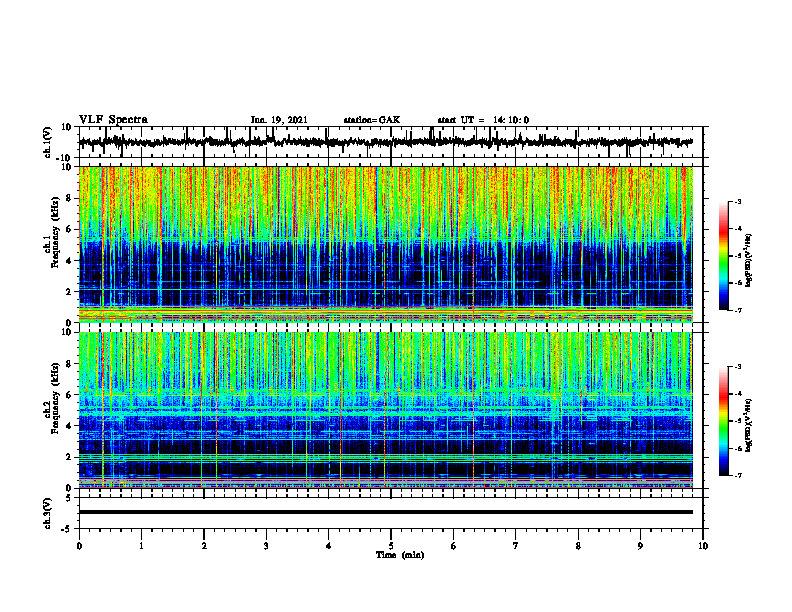Click inside the ch.2 spectrogram panel
This screenshot has height=612, width=792.
point(385,410)
